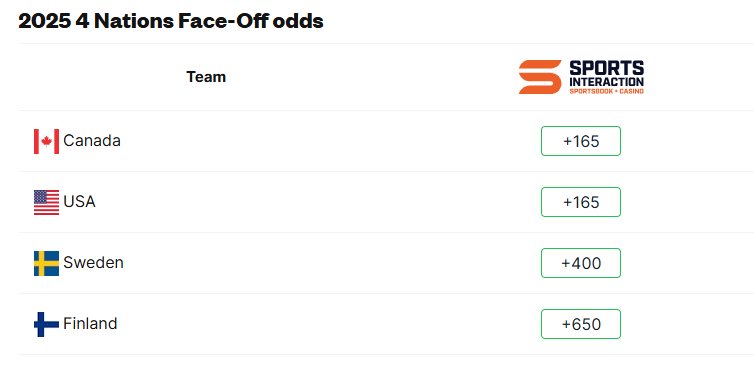Pick Sweden +400 odds button

click(581, 263)
